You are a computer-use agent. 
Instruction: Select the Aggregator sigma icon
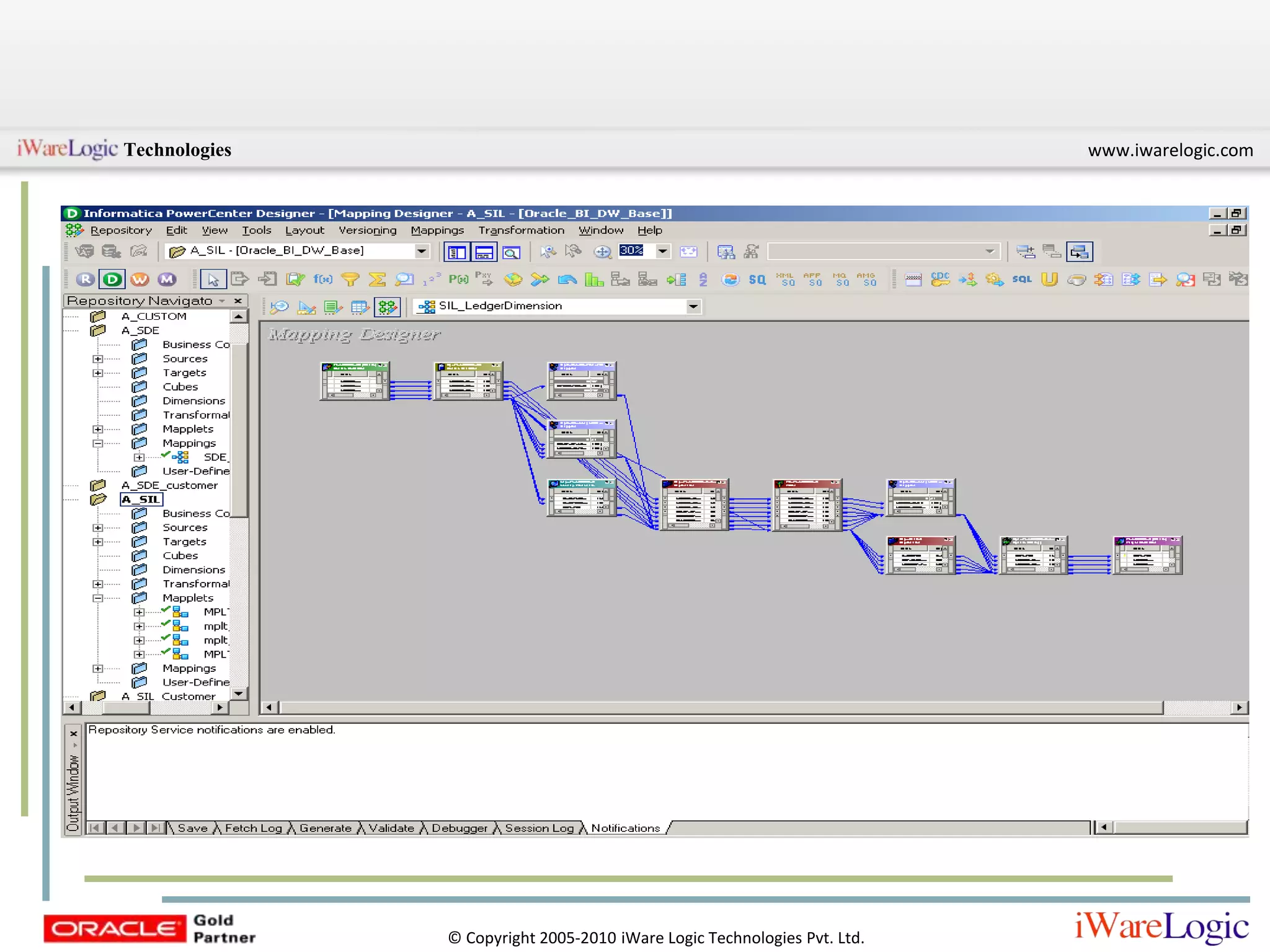(377, 280)
